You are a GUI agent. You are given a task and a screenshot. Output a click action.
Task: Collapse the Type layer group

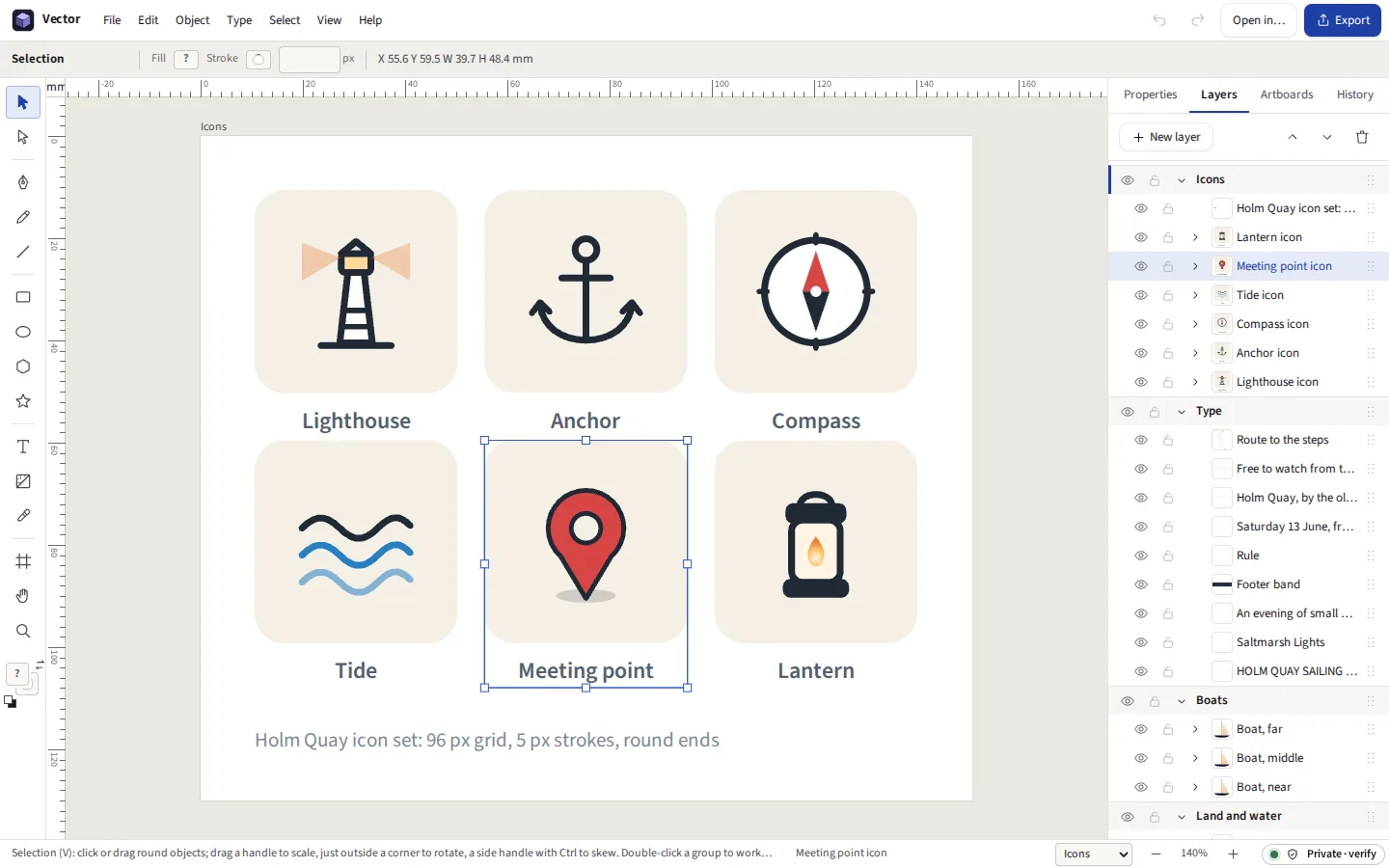[x=1181, y=411]
